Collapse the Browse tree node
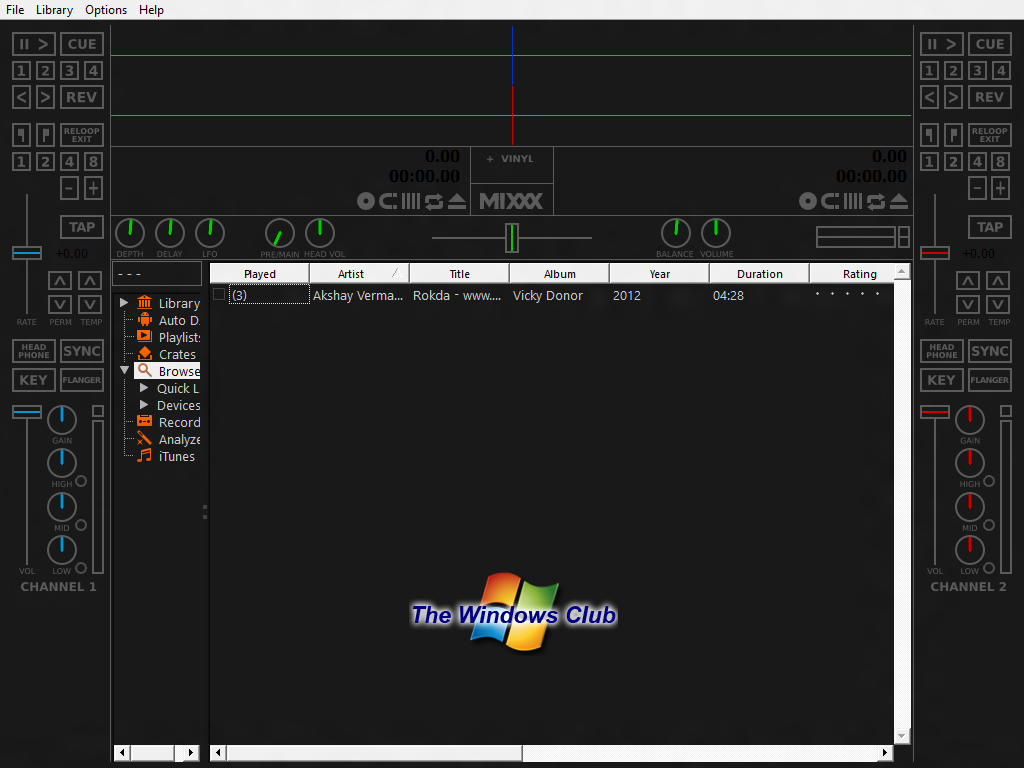Screen dimensions: 1024x768 tap(124, 370)
